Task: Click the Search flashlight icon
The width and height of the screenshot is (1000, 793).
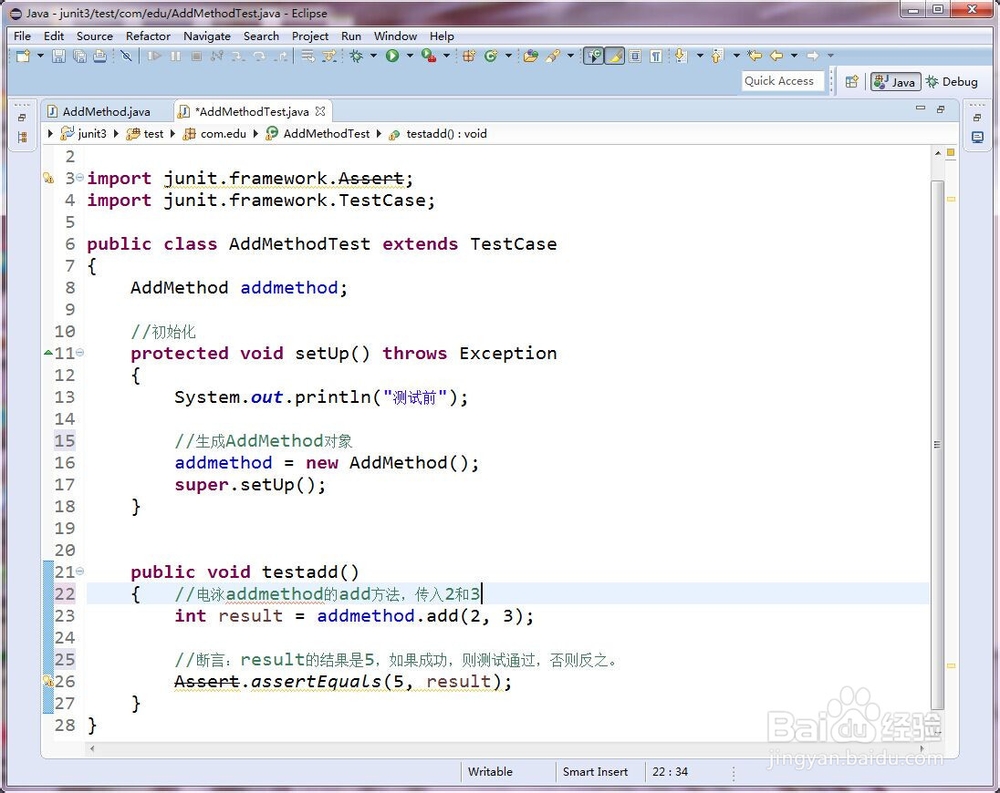Action: click(x=552, y=56)
